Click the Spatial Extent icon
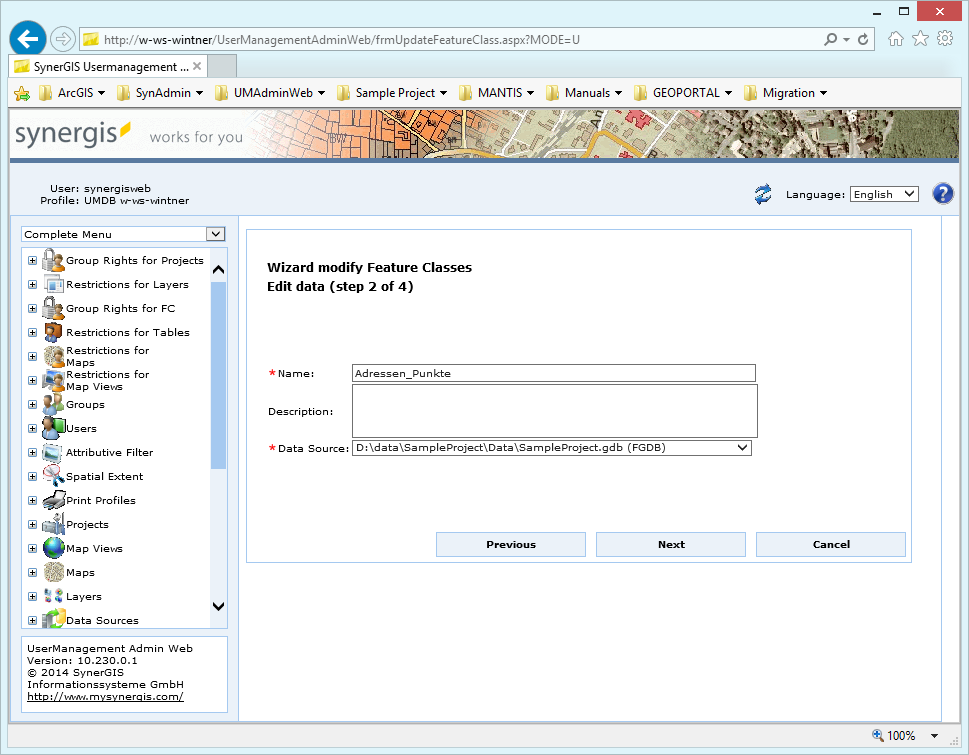969x755 pixels. (52, 476)
